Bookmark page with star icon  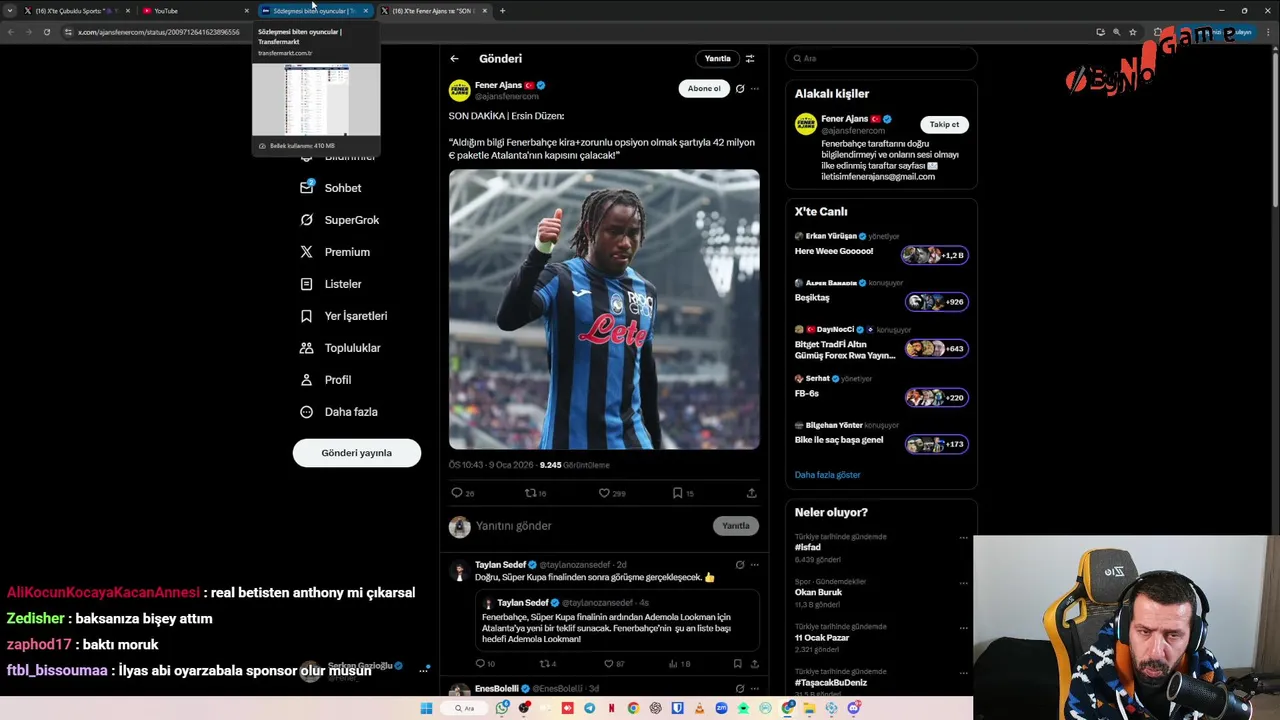click(x=1133, y=32)
